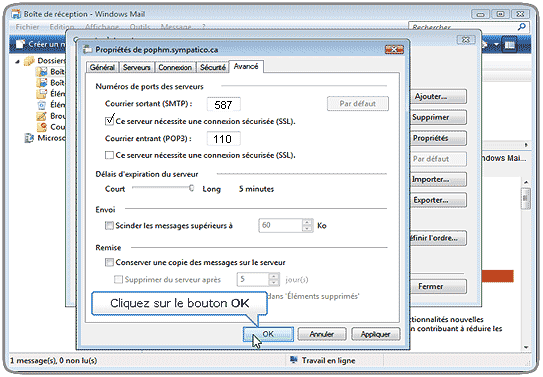This screenshot has width=543, height=377.
Task: Check Conserver une copie des messages option
Action: pyautogui.click(x=109, y=262)
